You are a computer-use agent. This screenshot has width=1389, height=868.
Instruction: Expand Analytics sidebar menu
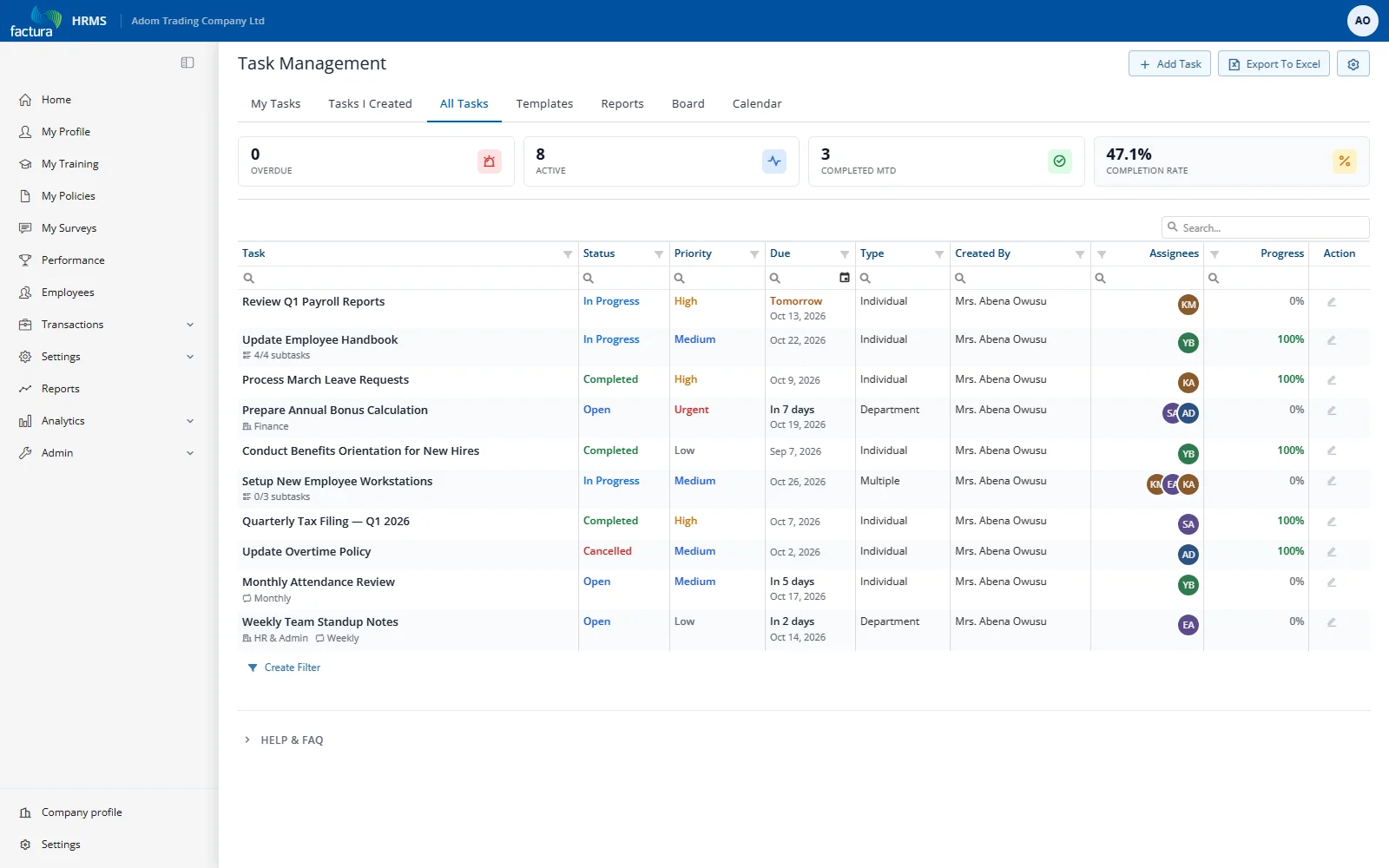tap(190, 421)
